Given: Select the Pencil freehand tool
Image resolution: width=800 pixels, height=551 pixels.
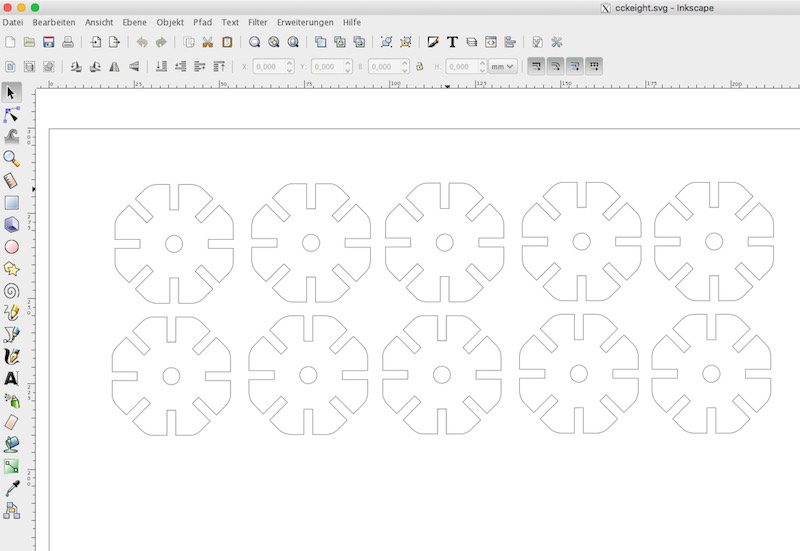Looking at the screenshot, I should (11, 312).
